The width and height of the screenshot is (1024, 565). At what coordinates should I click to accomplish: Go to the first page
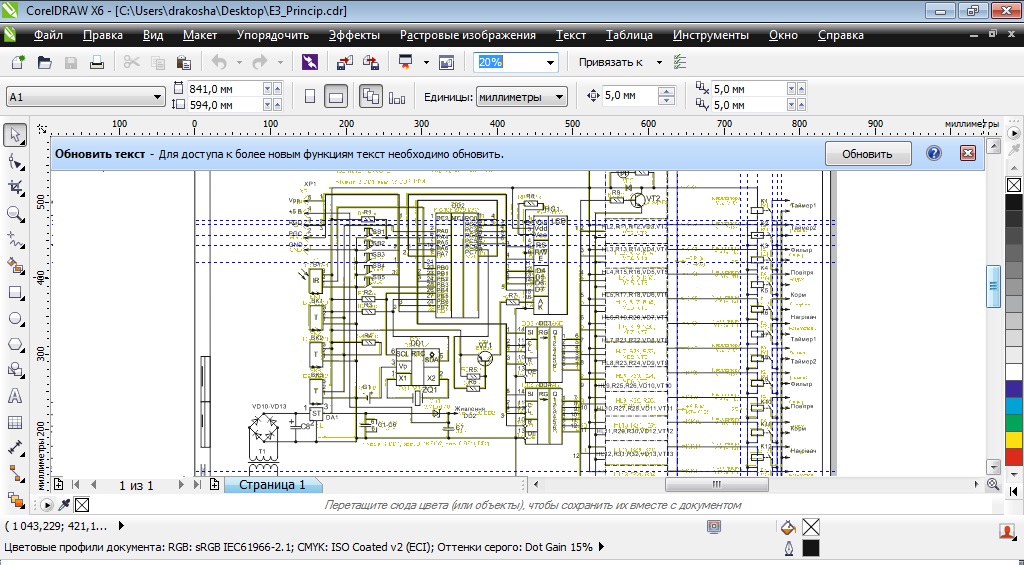[x=75, y=485]
